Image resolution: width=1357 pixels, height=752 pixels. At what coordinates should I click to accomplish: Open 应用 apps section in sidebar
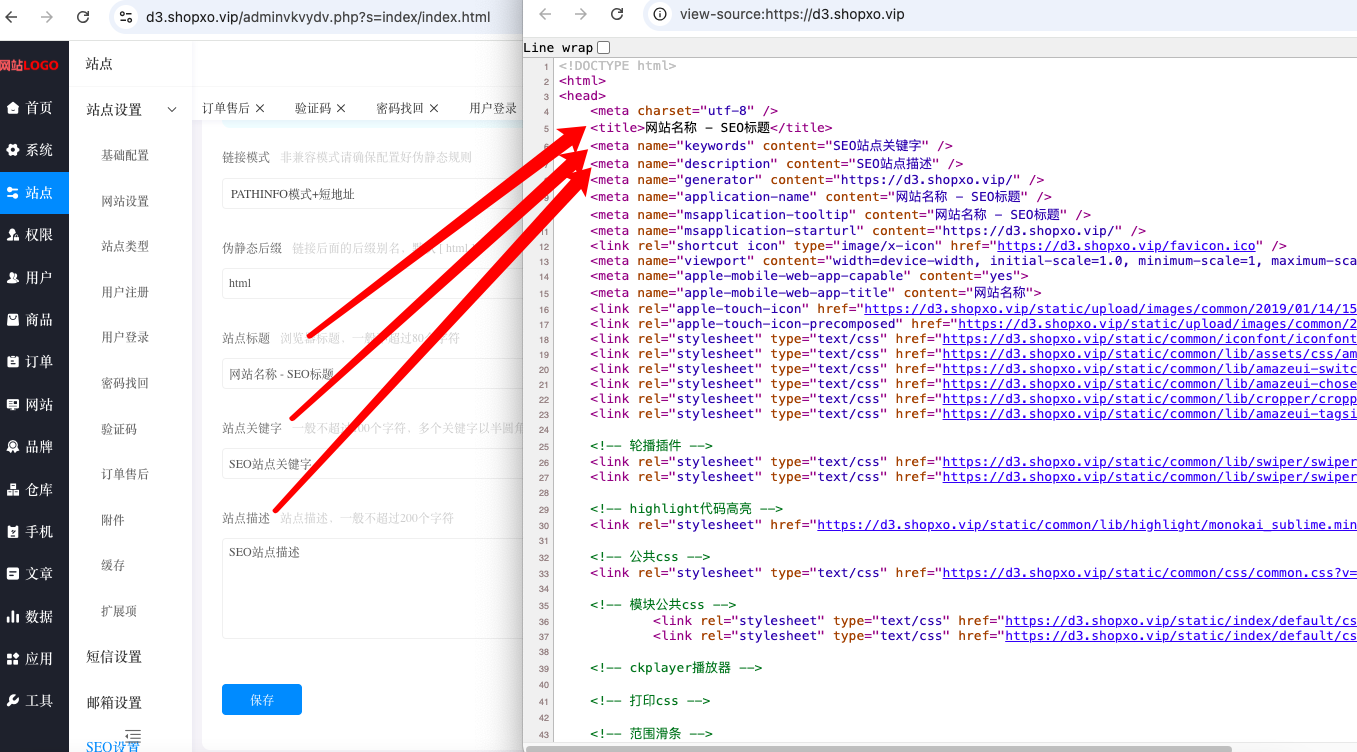[x=34, y=659]
